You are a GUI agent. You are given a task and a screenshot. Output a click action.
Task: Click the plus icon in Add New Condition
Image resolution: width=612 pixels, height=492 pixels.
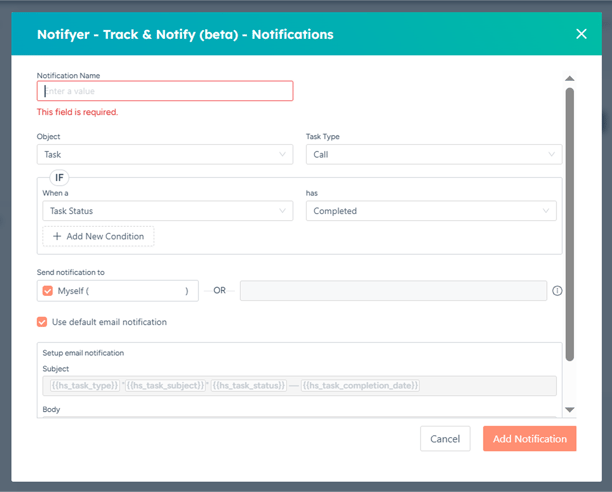[x=57, y=236]
